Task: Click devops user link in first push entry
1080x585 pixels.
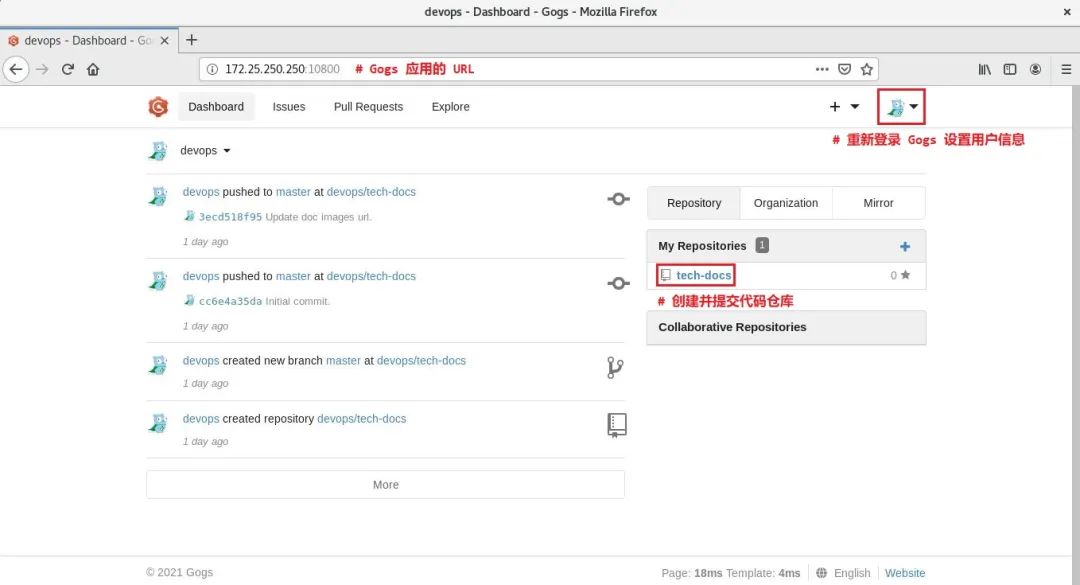Action: pos(200,192)
